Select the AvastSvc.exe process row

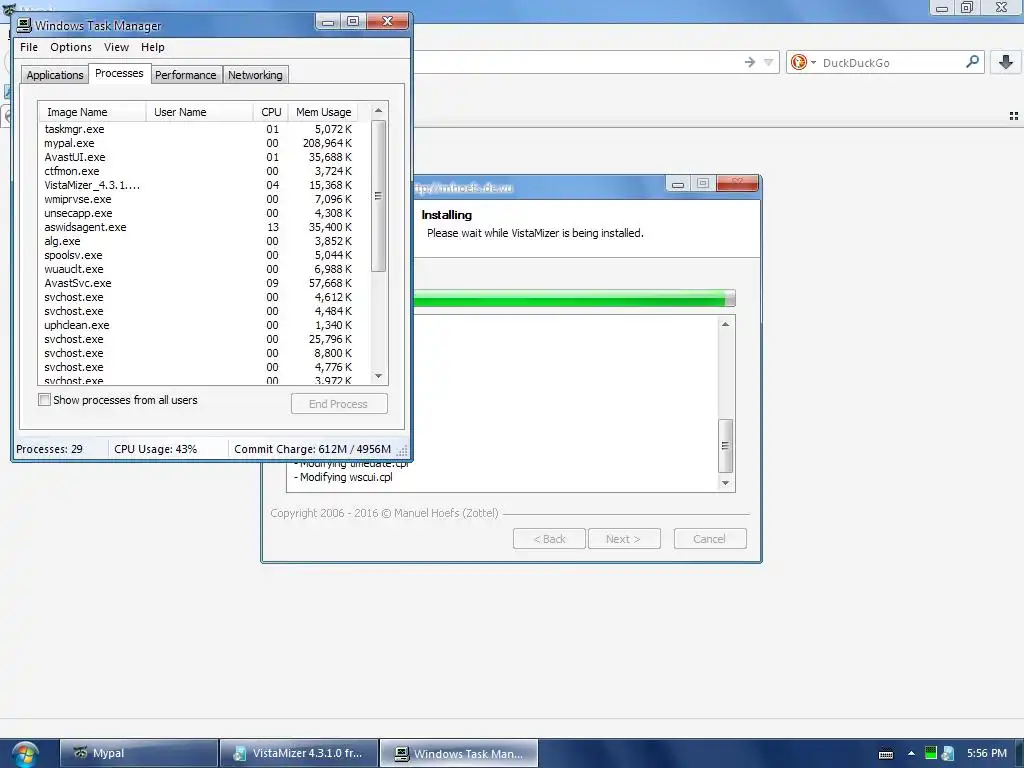click(204, 283)
